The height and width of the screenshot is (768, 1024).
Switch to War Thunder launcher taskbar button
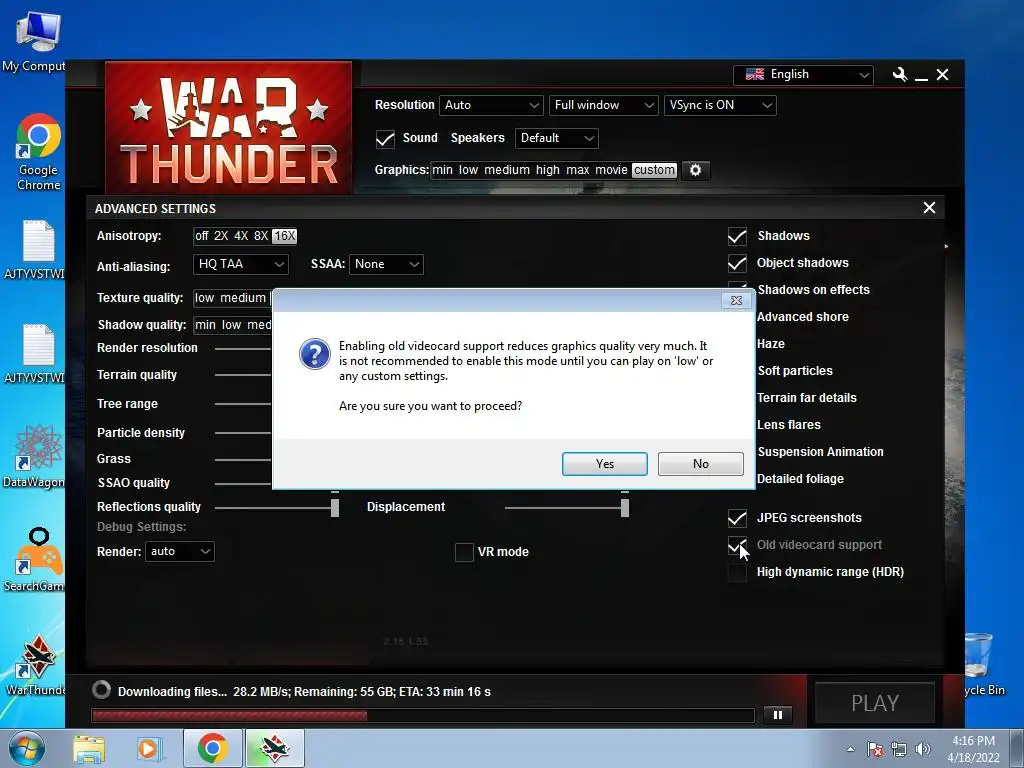click(x=274, y=748)
